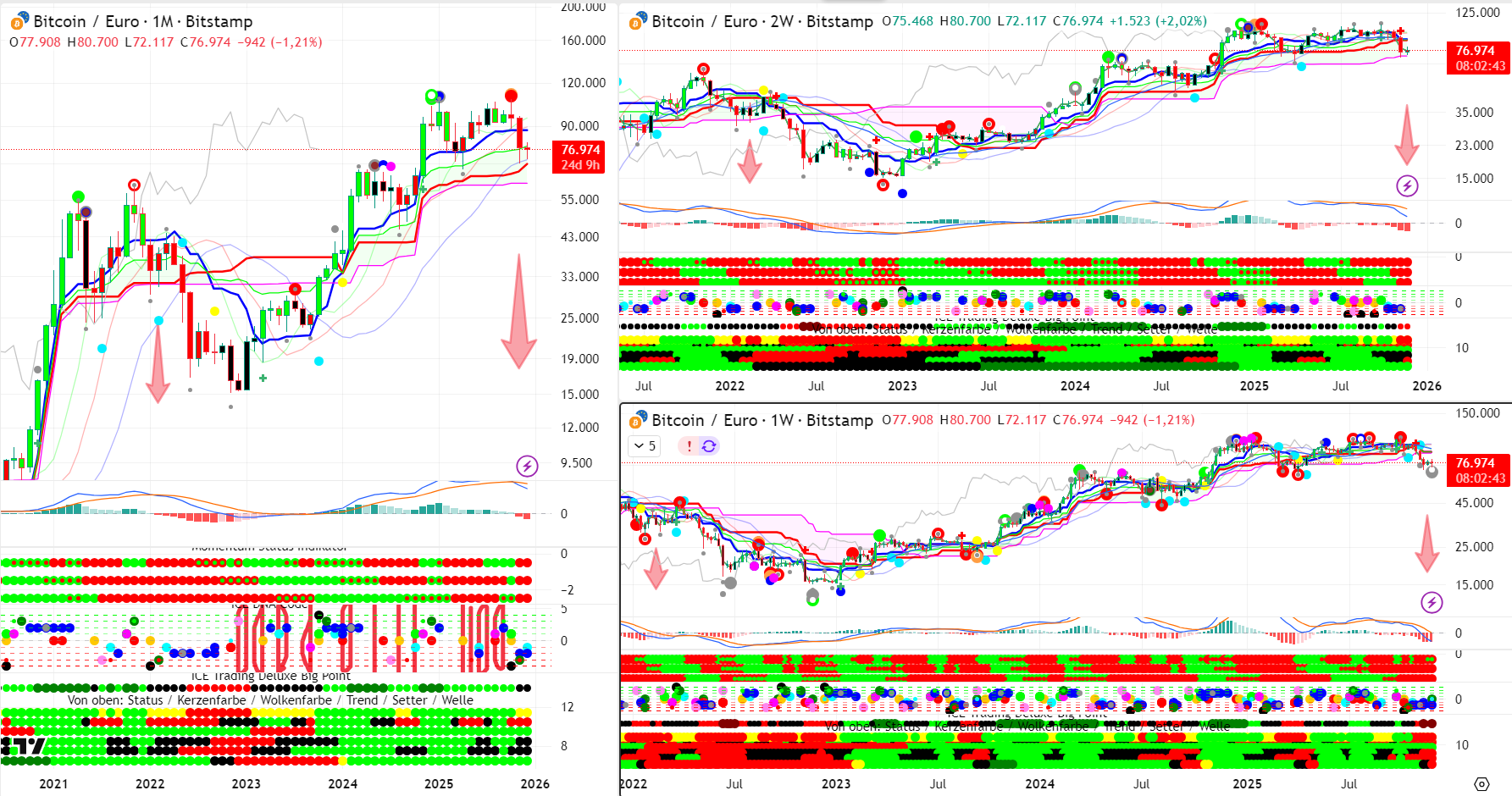Click 76.974 price label on 2W chart axis
1512x796 pixels.
(1475, 51)
